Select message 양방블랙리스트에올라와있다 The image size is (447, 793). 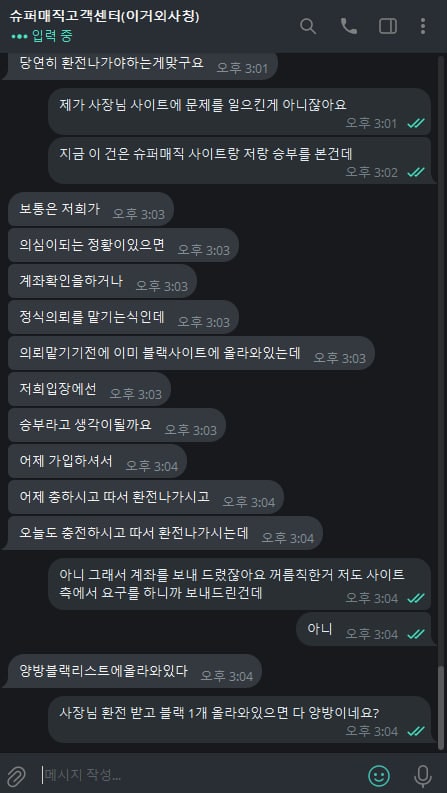pos(135,671)
